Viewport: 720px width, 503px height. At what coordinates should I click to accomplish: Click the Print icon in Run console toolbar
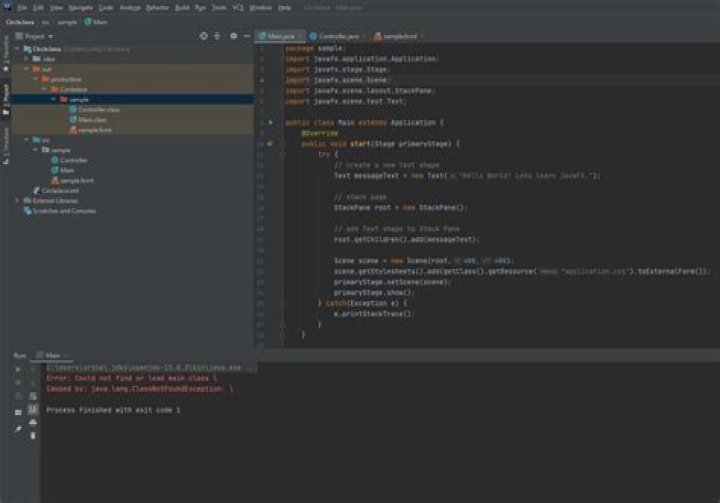(x=33, y=422)
